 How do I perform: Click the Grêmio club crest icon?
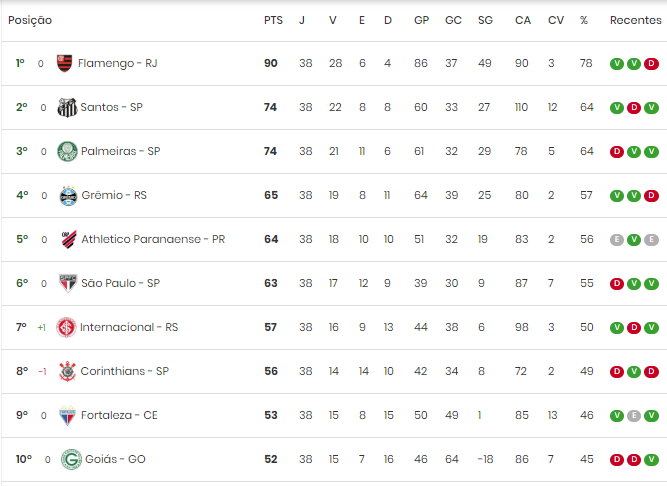[68, 196]
